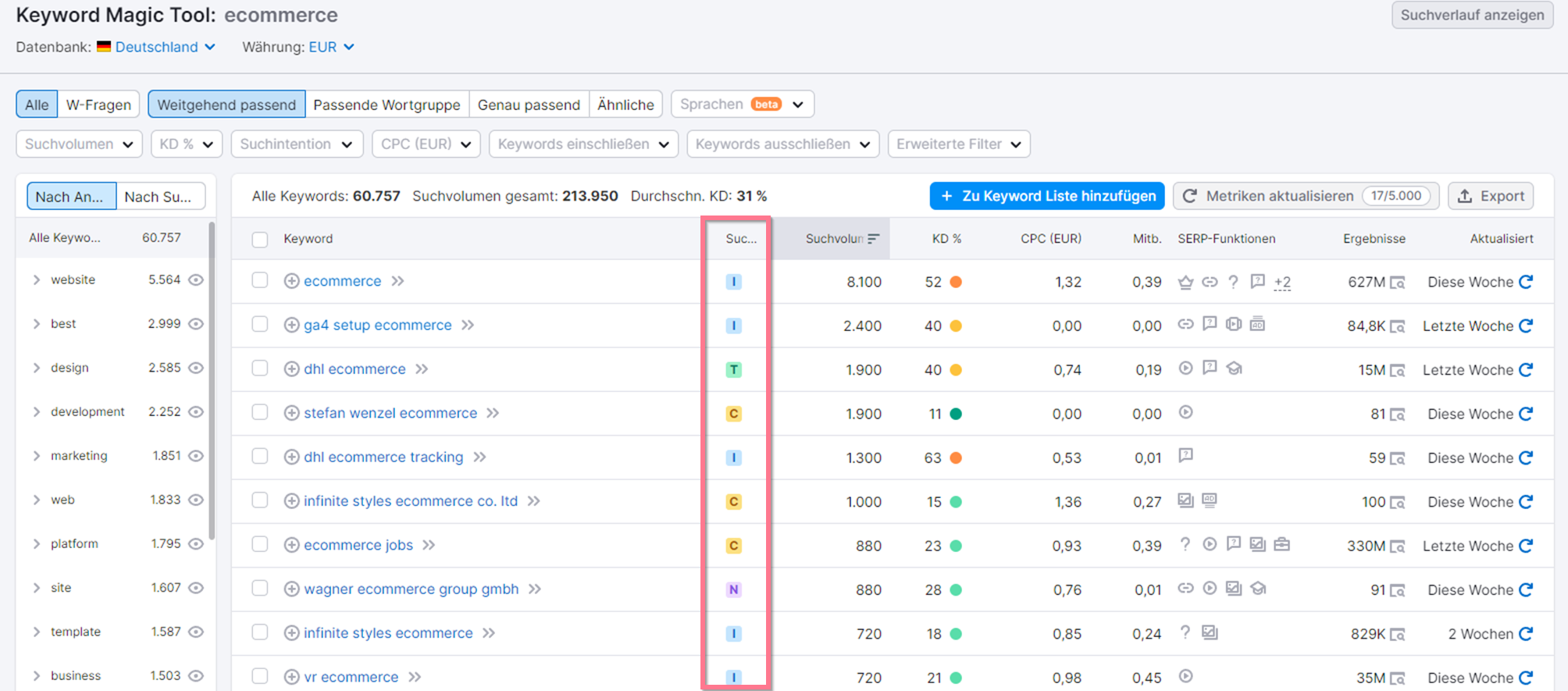The width and height of the screenshot is (1568, 691).
Task: Check the box for dhl ecommerce tracking
Action: (260, 456)
